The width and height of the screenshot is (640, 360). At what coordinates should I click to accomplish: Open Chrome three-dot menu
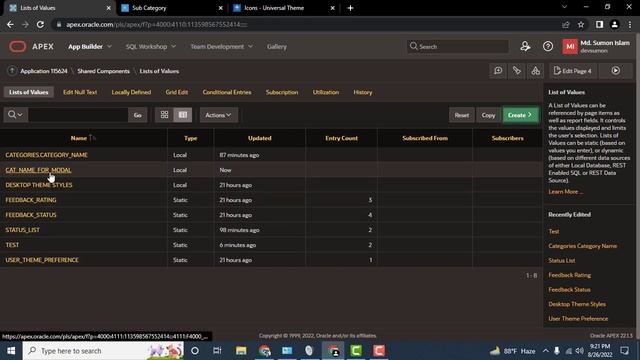pos(630,24)
